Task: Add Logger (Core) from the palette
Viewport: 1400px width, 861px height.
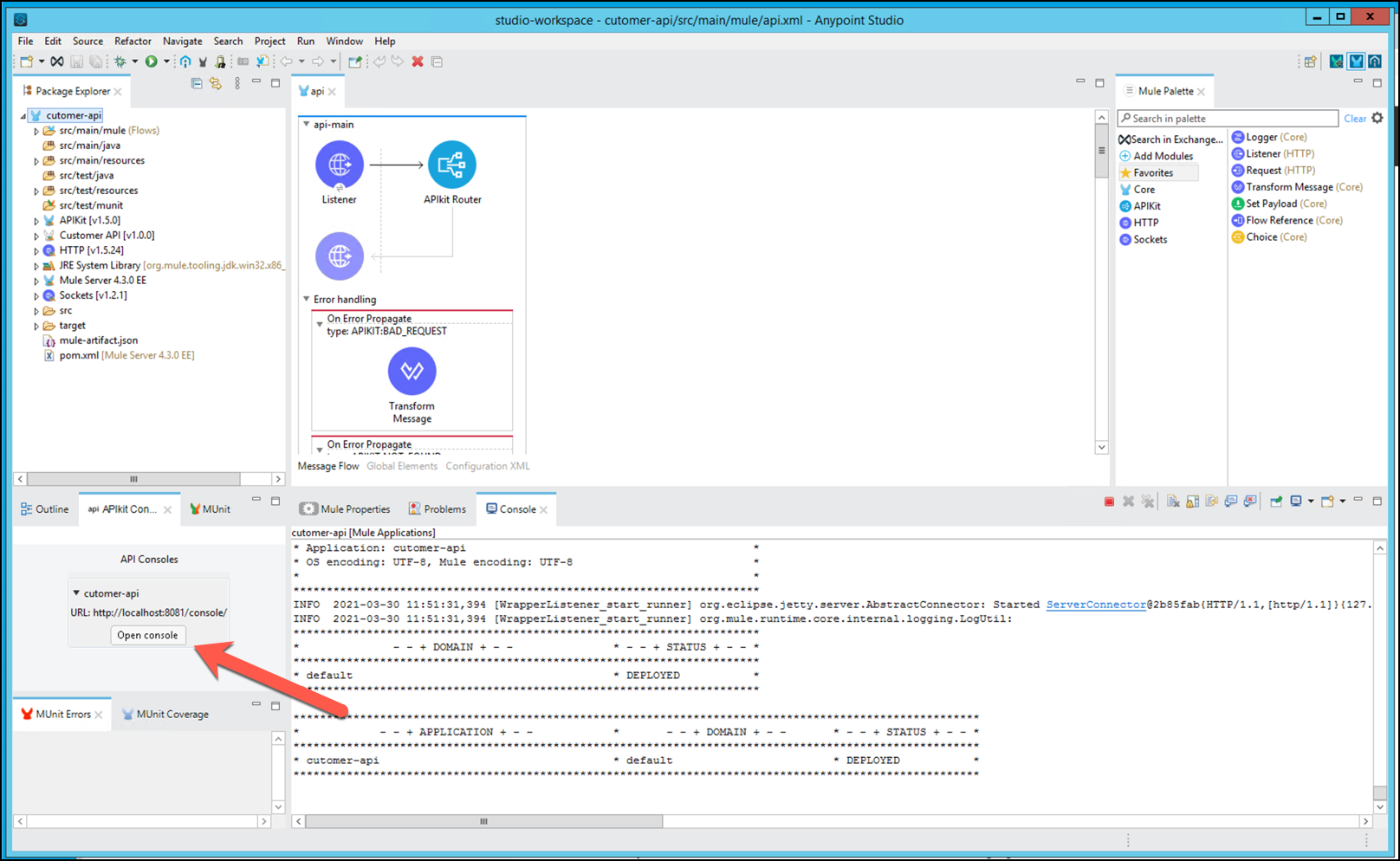Action: tap(1269, 137)
